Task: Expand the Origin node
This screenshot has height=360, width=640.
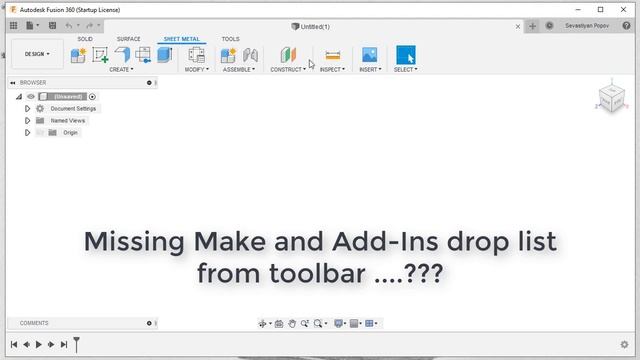Action: coord(27,133)
